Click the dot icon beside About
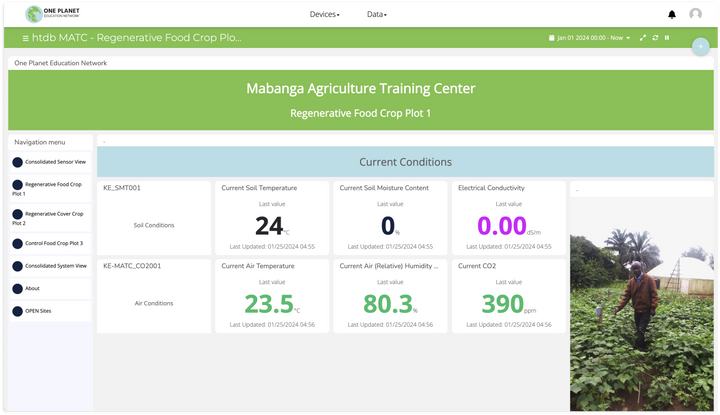Screen dimensions: 720x415 click(x=17, y=289)
